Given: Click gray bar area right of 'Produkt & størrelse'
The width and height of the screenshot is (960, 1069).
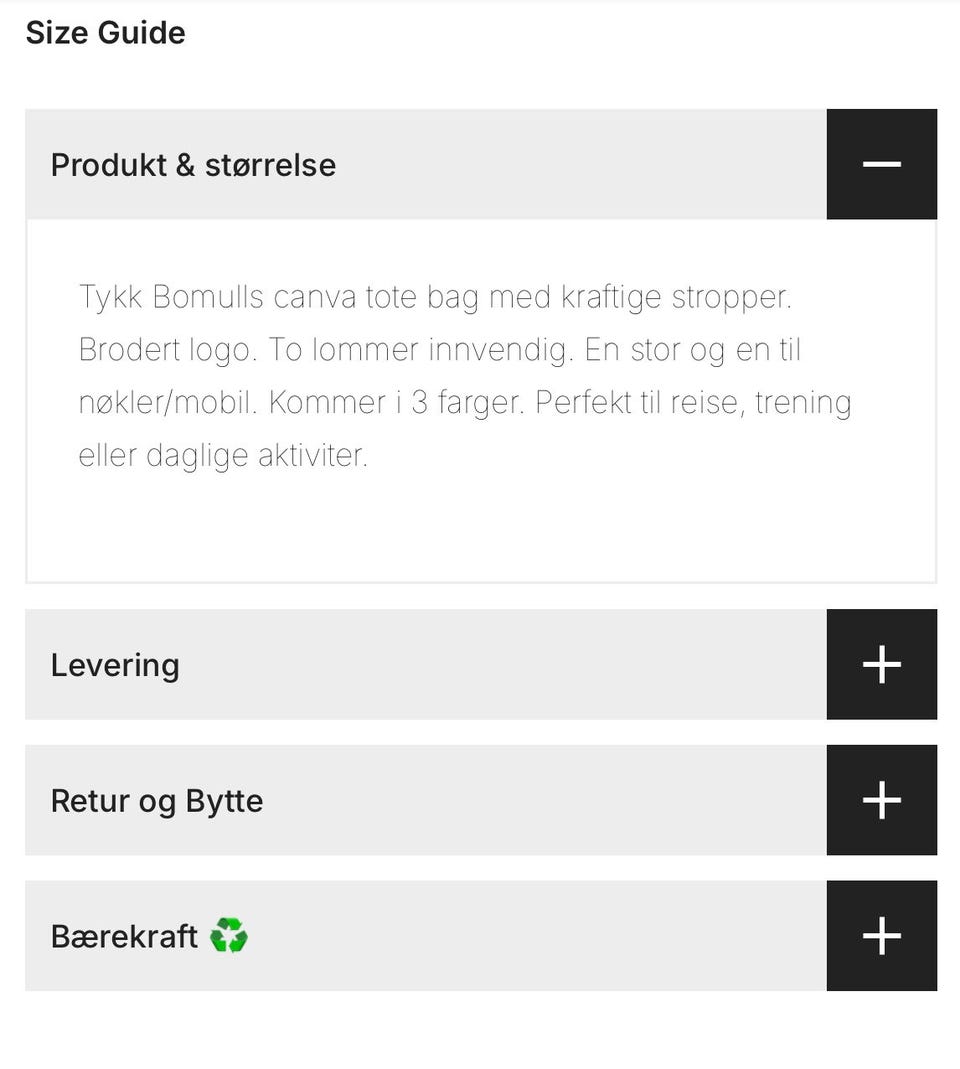Looking at the screenshot, I should [580, 165].
